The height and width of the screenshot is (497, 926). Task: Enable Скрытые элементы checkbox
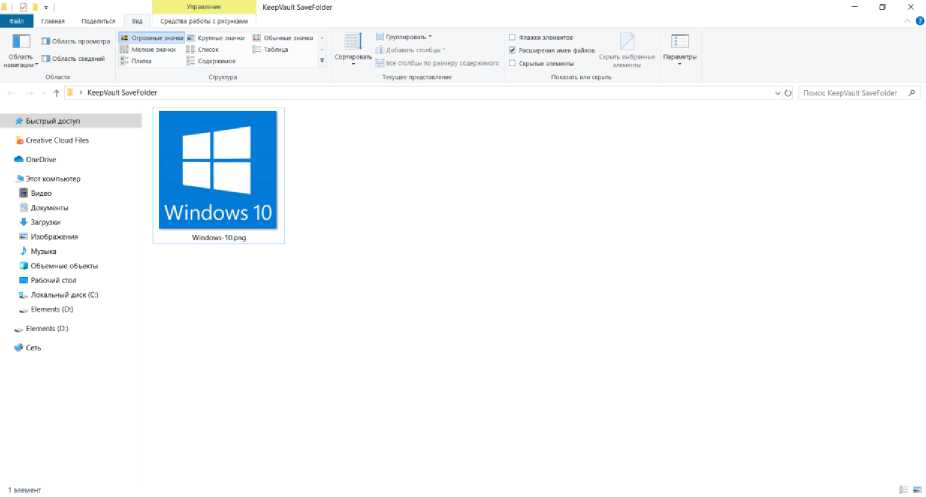[512, 63]
